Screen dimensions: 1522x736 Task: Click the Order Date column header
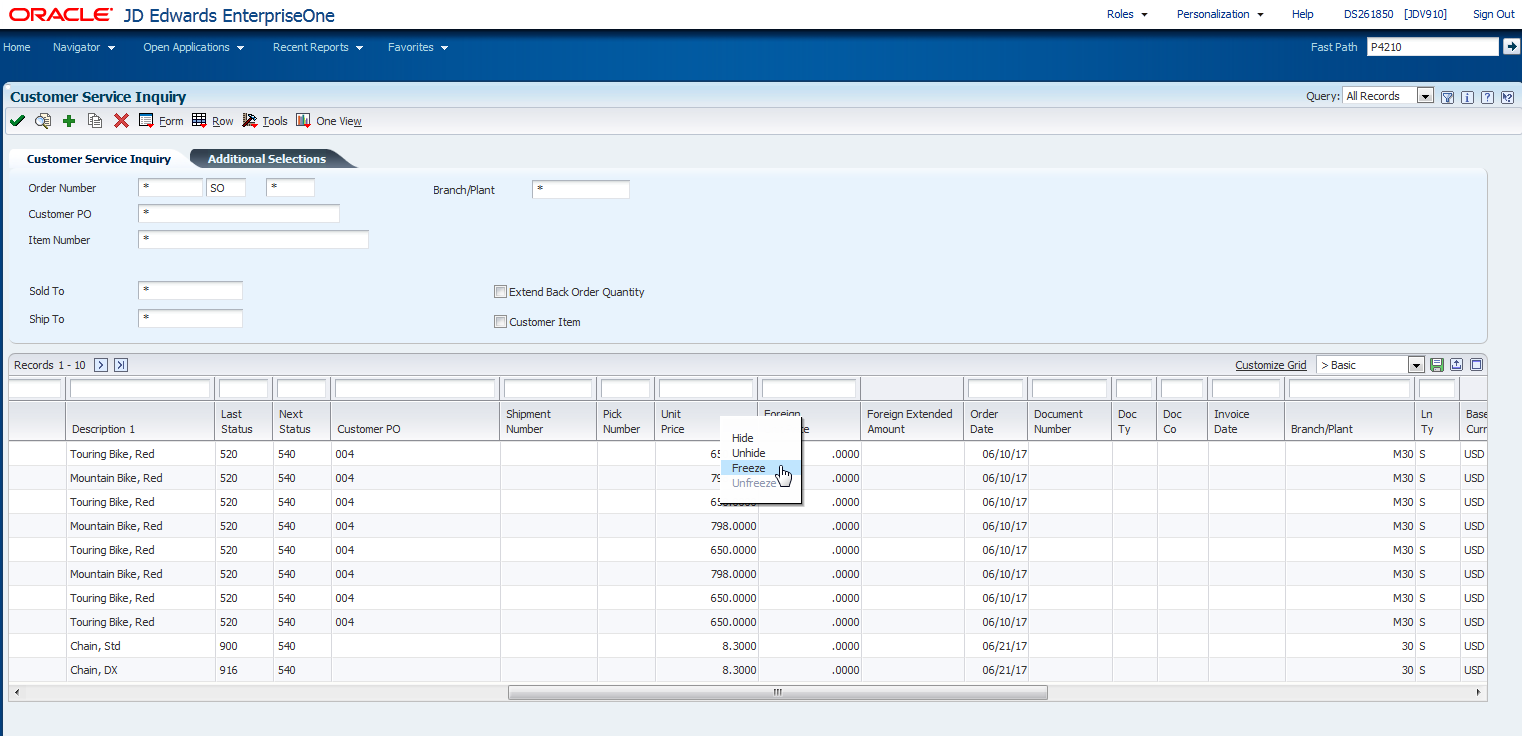click(996, 421)
